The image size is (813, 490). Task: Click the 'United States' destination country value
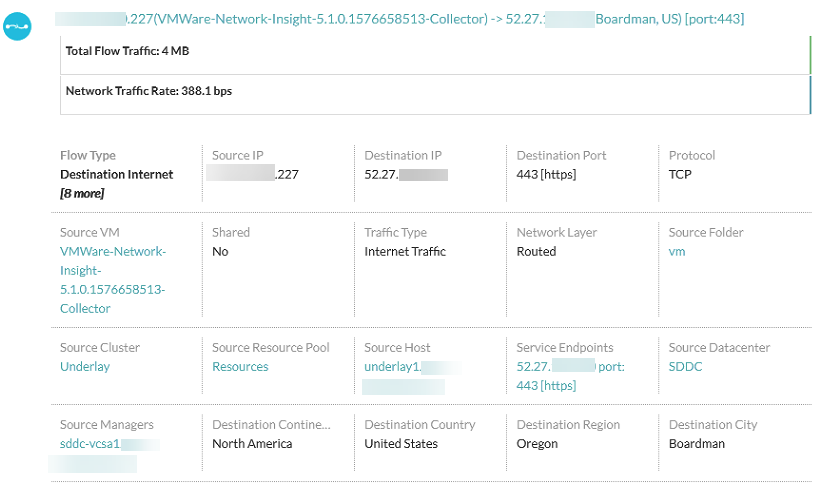pos(401,444)
